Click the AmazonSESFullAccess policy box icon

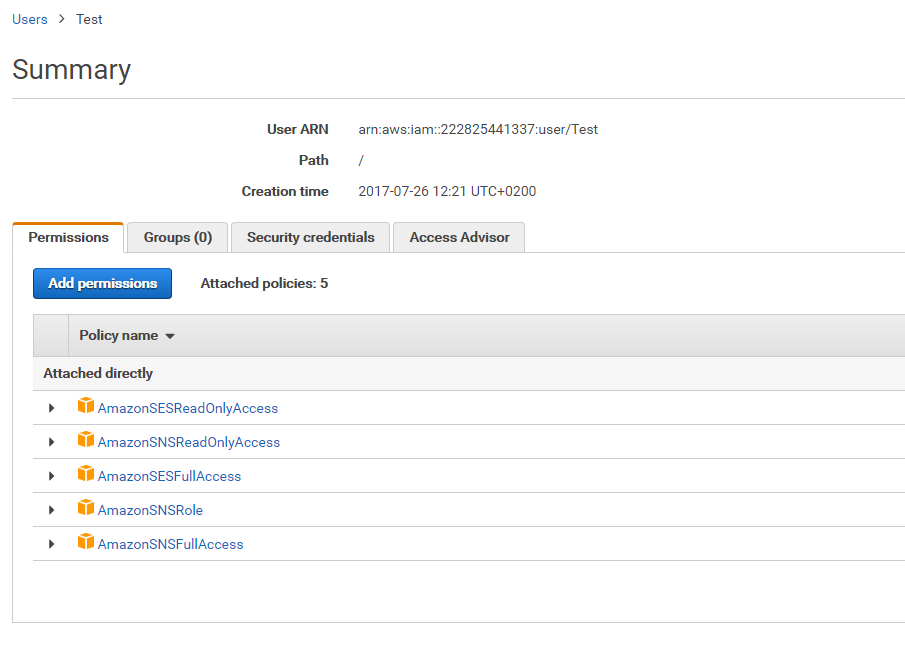click(x=86, y=474)
